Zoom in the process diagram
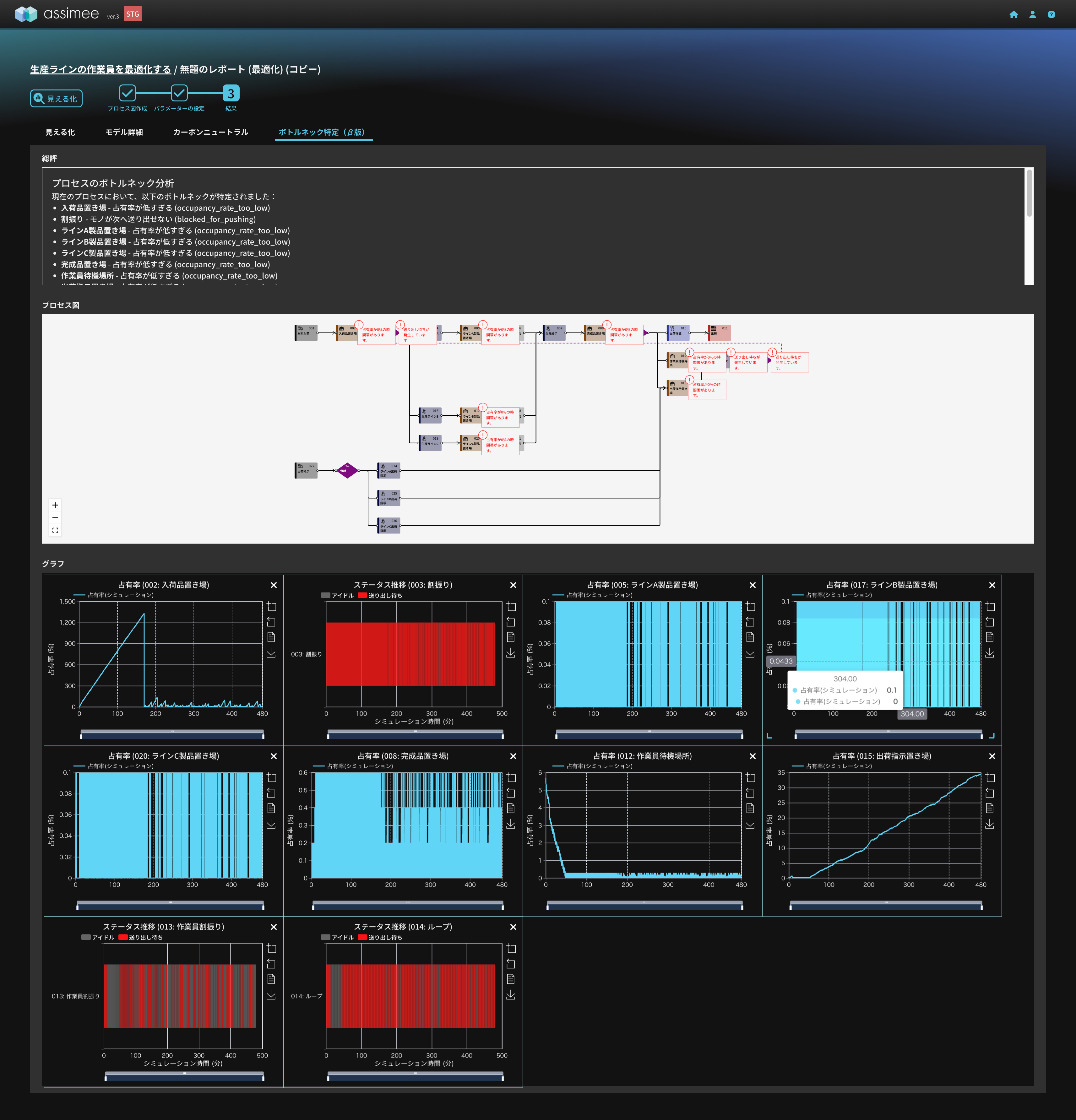The image size is (1076, 1120). (x=55, y=505)
